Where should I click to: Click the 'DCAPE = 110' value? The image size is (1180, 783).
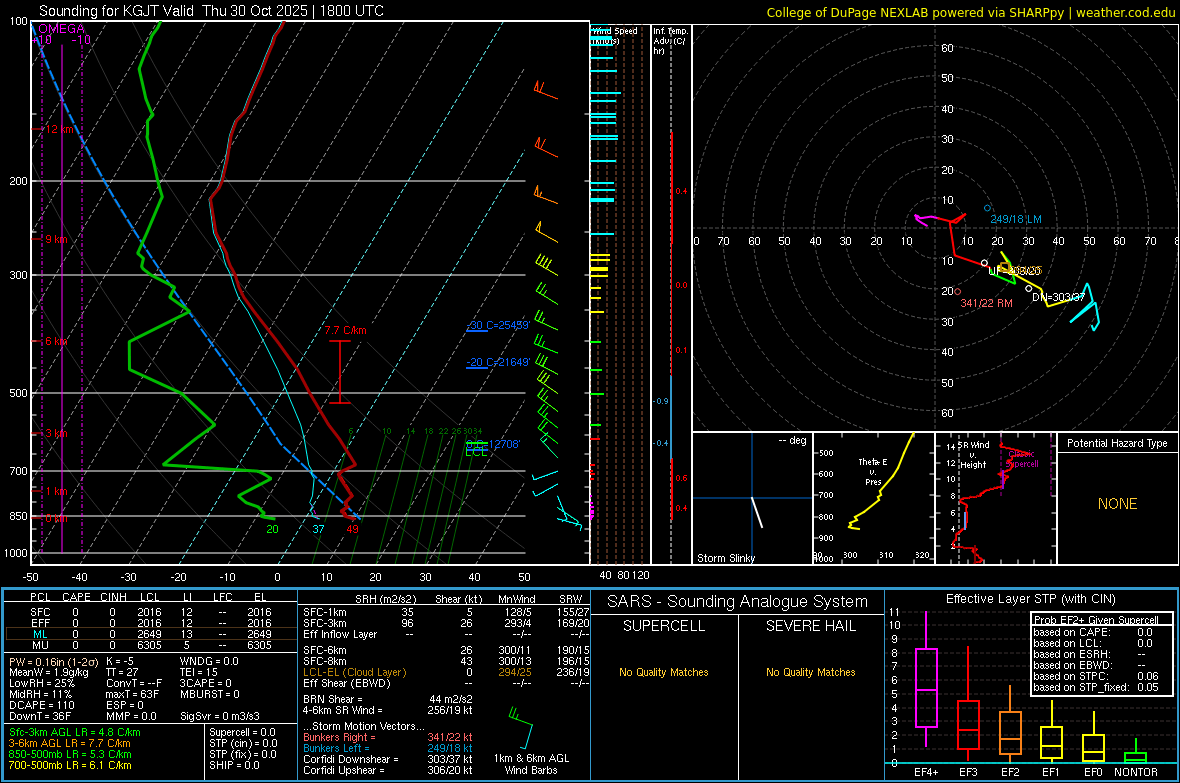point(39,705)
